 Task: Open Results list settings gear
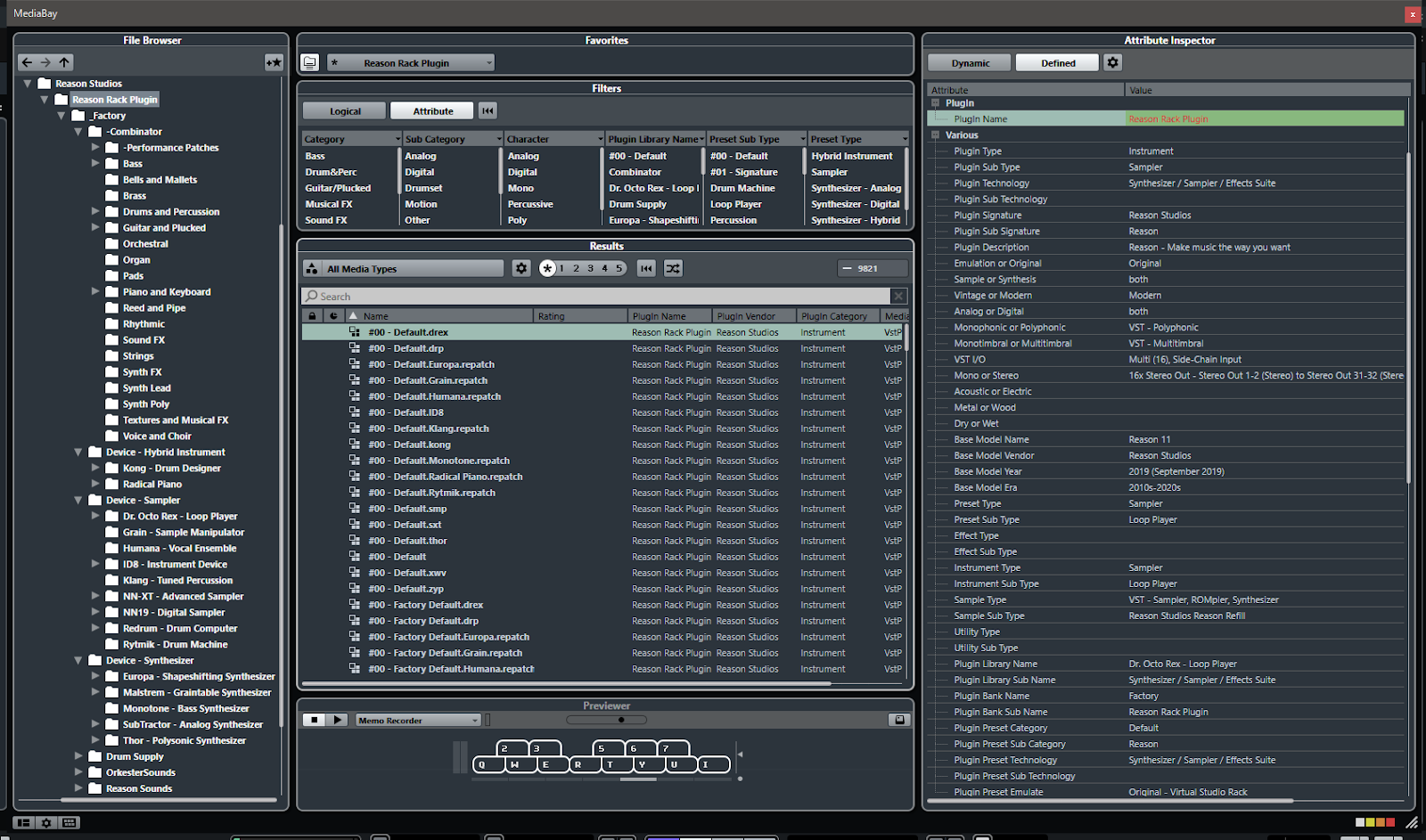click(521, 268)
